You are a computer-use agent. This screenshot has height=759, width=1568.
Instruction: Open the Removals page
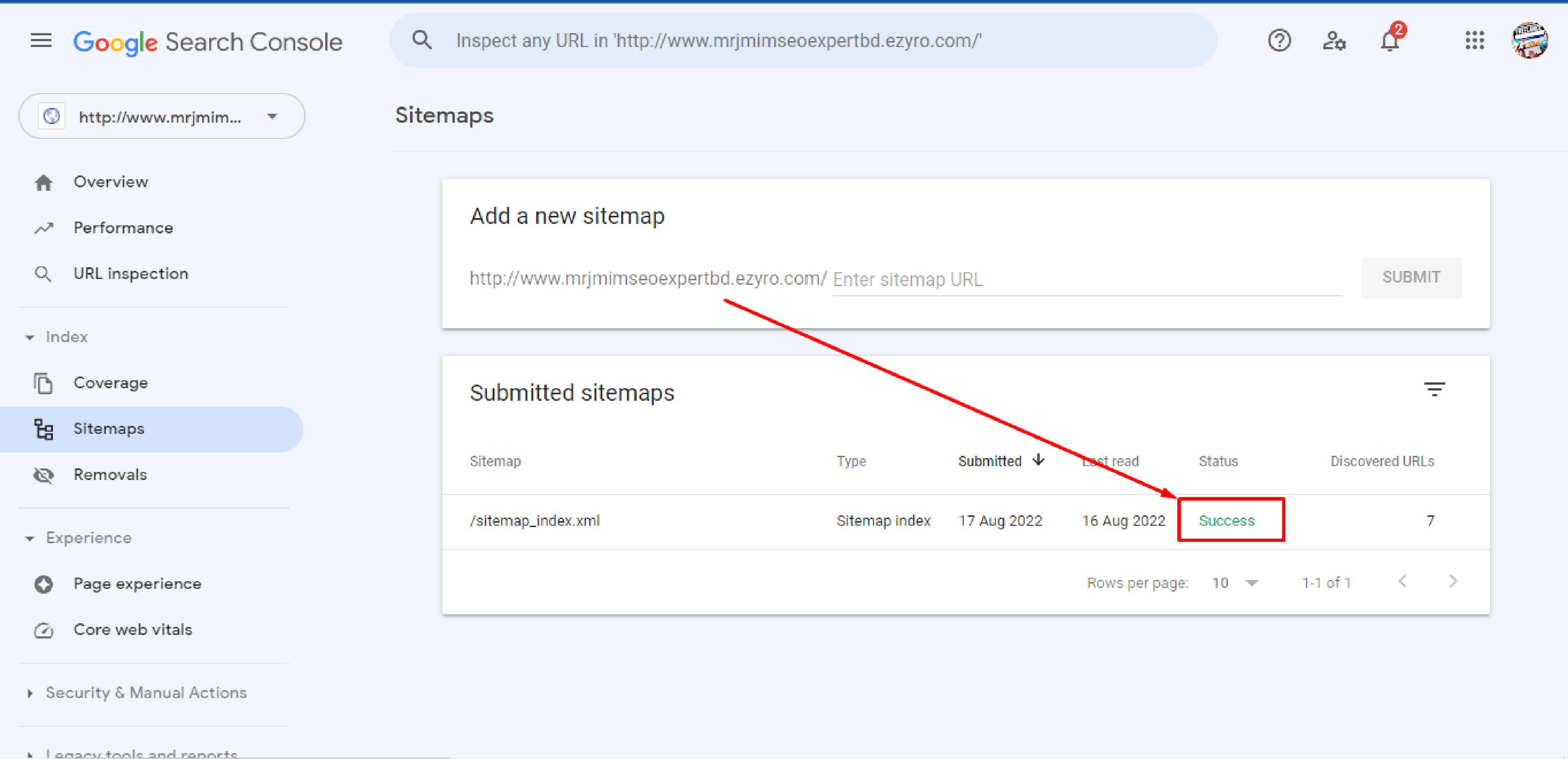[x=110, y=474]
